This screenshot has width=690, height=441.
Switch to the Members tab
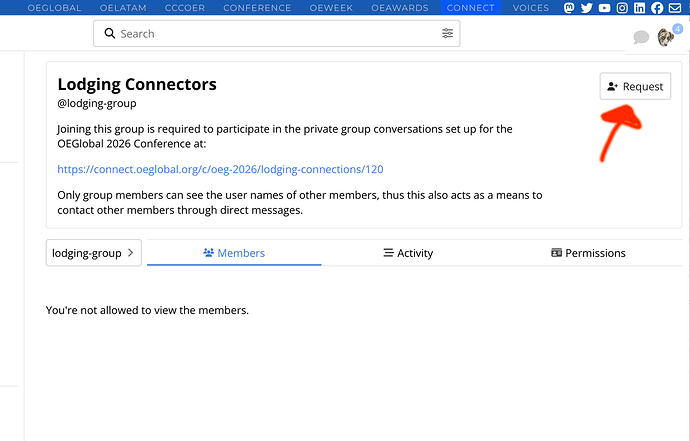(234, 253)
